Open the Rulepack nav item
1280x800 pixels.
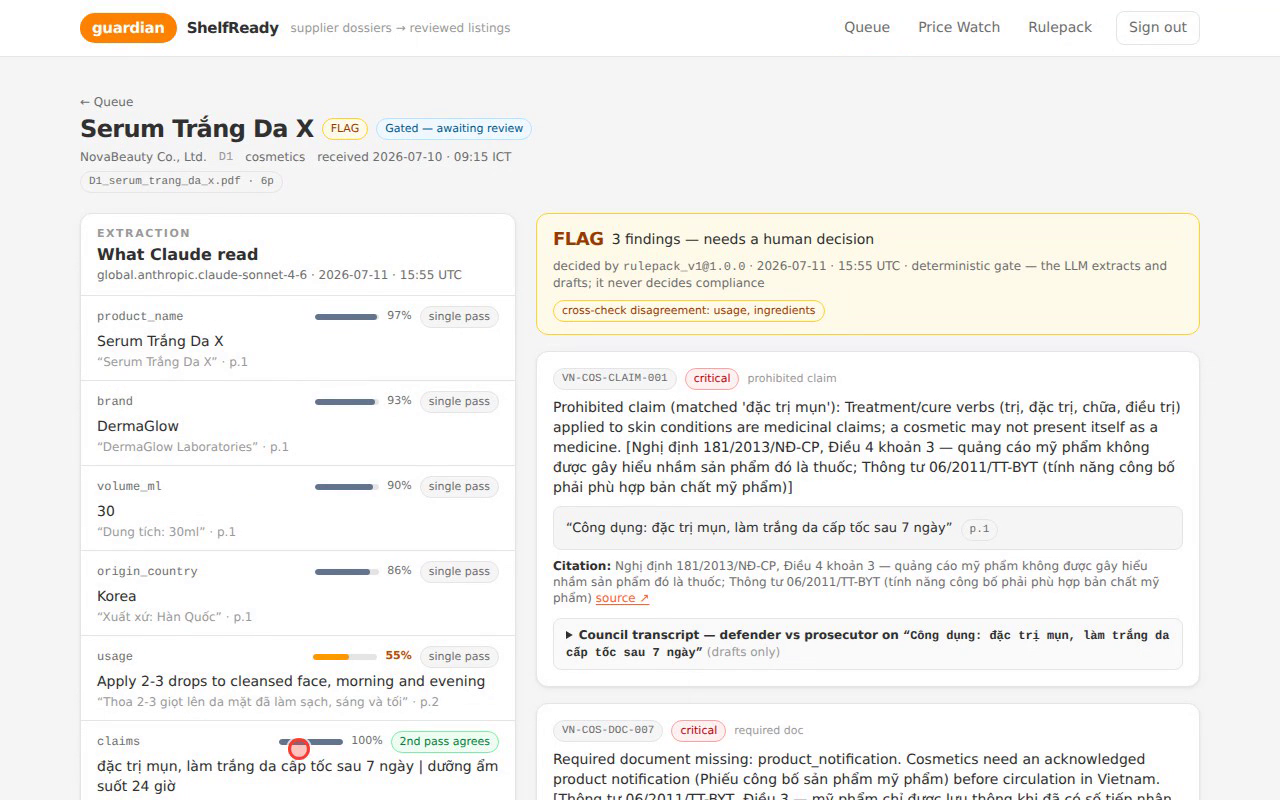coord(1060,28)
